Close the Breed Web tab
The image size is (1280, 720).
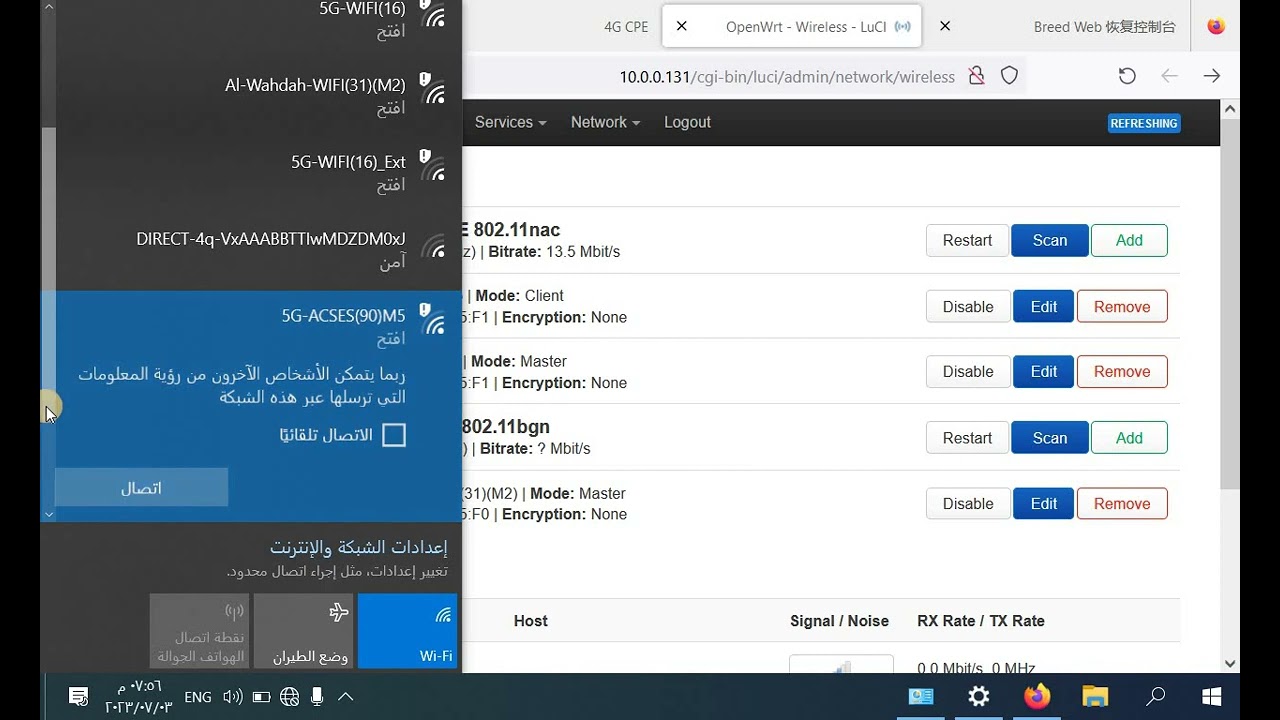(x=945, y=27)
